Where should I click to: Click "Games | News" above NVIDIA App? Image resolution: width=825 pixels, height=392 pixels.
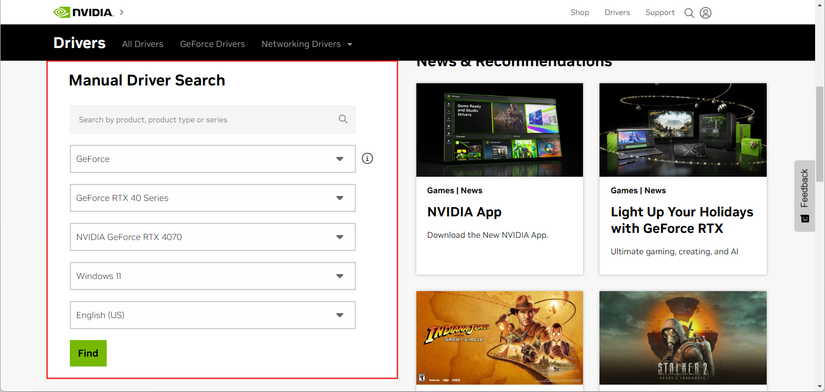pyautogui.click(x=455, y=190)
